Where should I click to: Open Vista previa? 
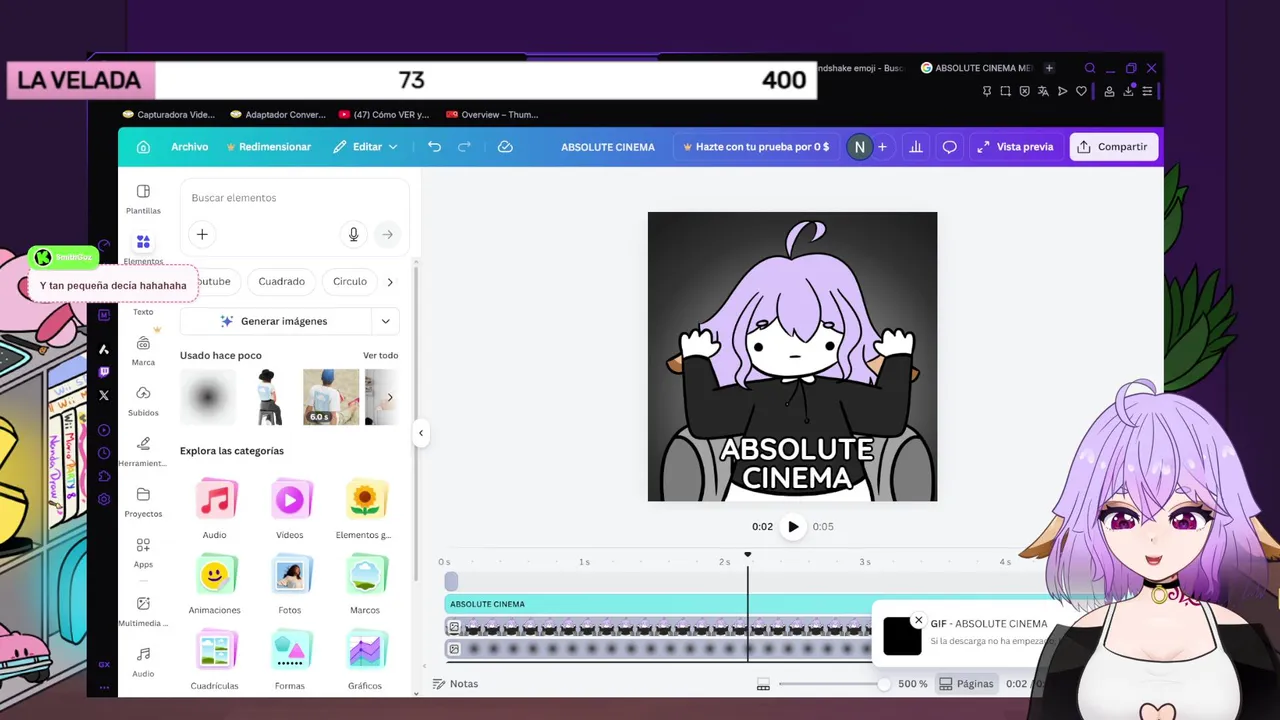[1015, 147]
